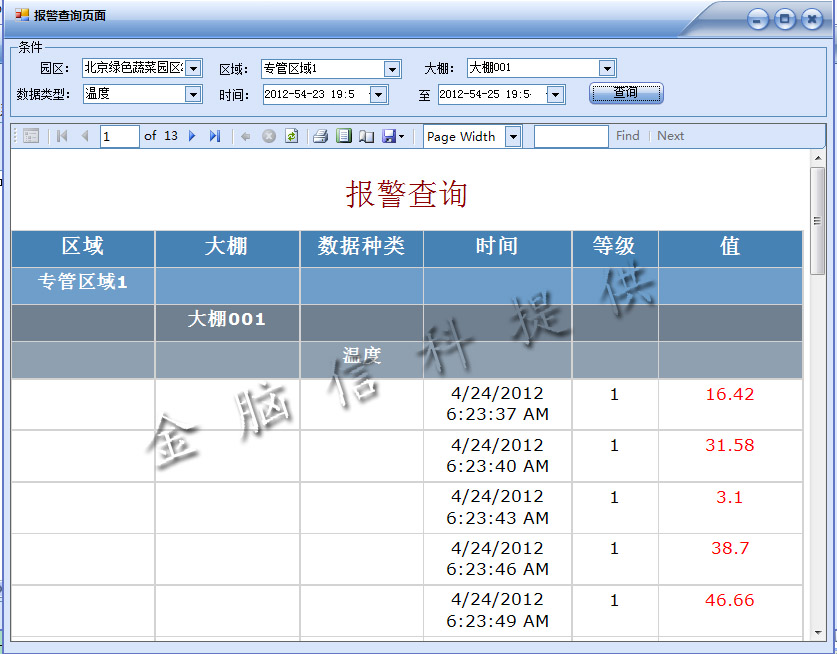Open the 数据类型 dropdown
Image resolution: width=837 pixels, height=654 pixels.
pos(194,94)
